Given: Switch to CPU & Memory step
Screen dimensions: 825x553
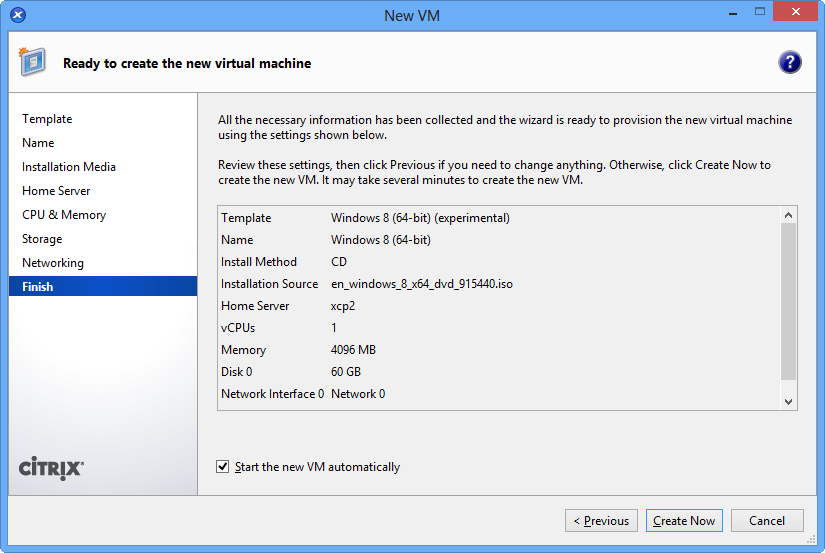Looking at the screenshot, I should 64,215.
